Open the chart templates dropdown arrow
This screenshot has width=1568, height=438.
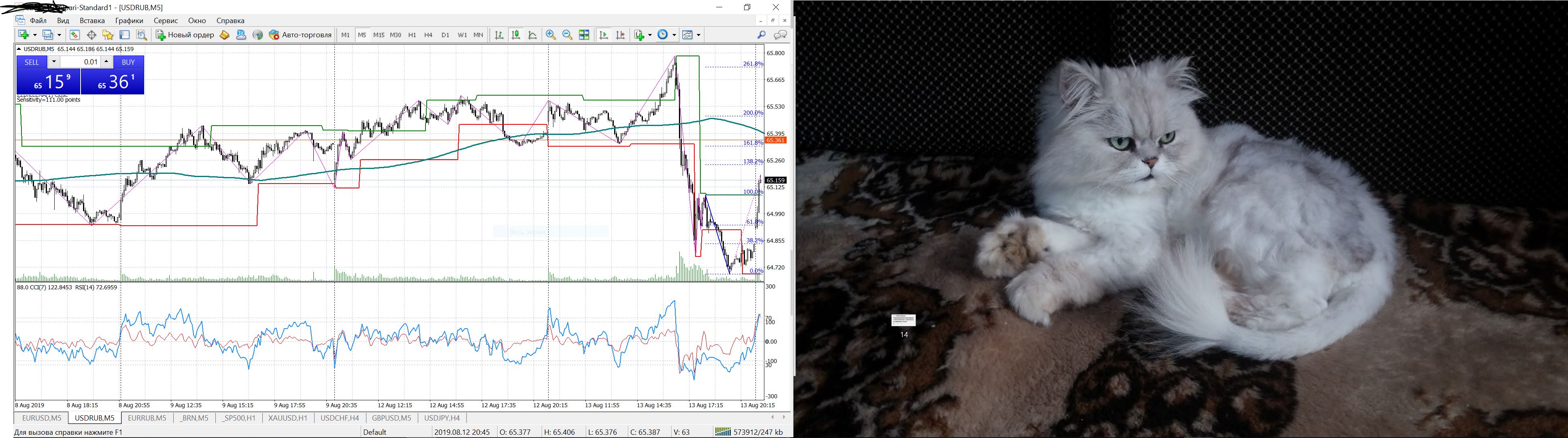coord(699,35)
